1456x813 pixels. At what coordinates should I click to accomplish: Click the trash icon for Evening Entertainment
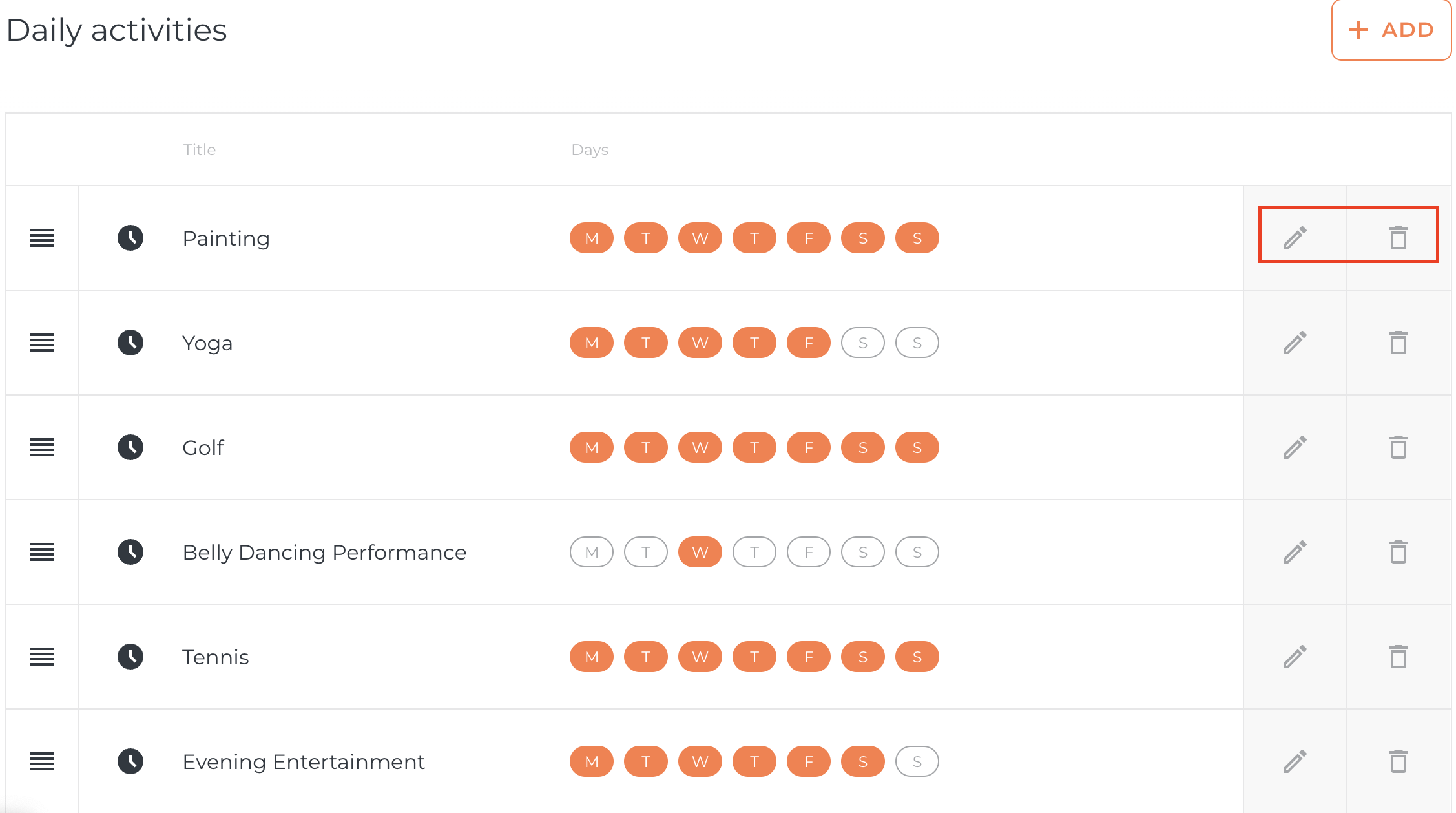tap(1398, 761)
